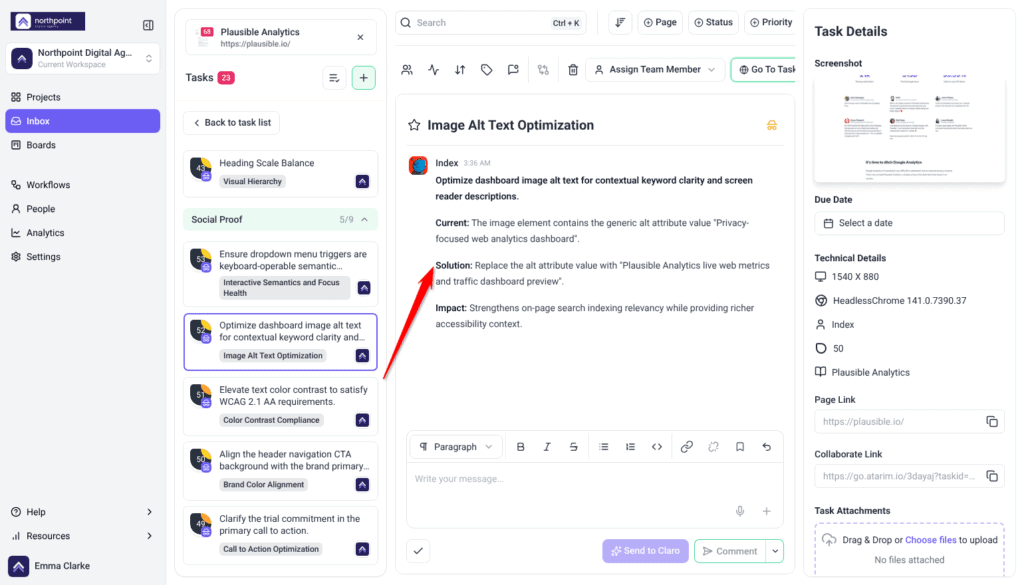This screenshot has width=1024, height=585.
Task: Click the bookmark icon in editor toolbar
Action: pyautogui.click(x=740, y=447)
